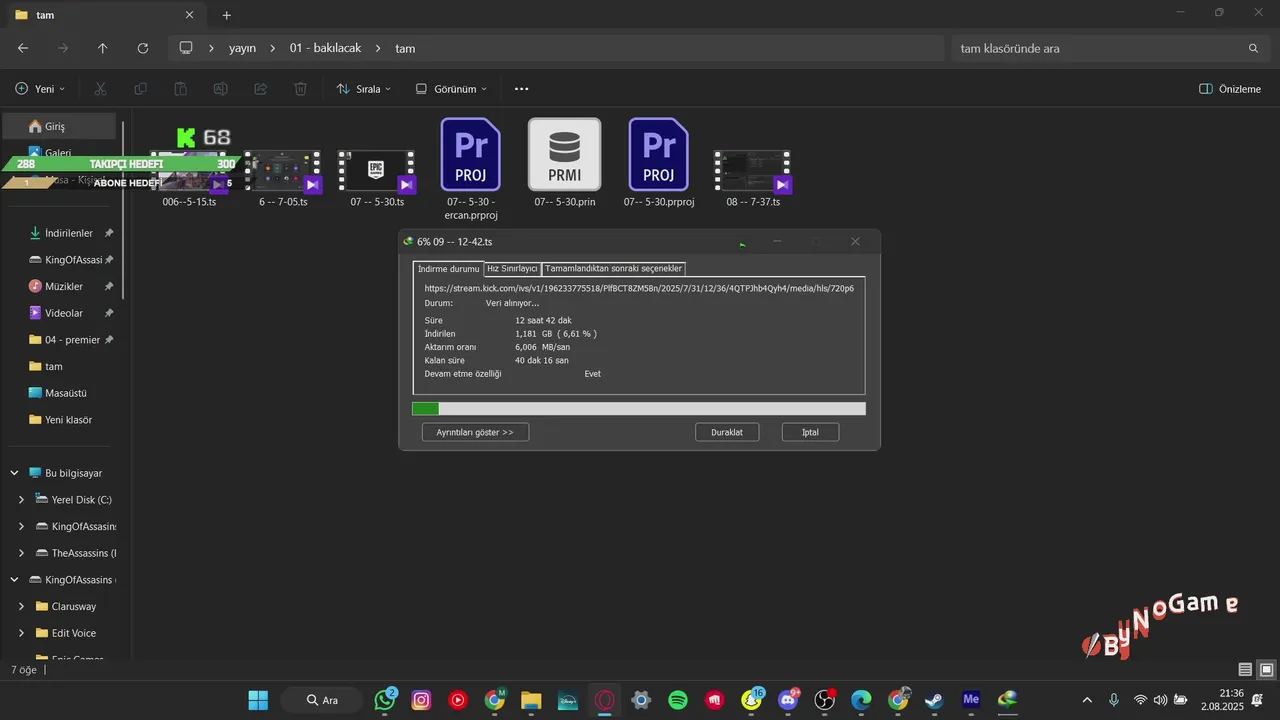Click the magnifier icon in search box
The height and width of the screenshot is (720, 1280).
(1253, 48)
